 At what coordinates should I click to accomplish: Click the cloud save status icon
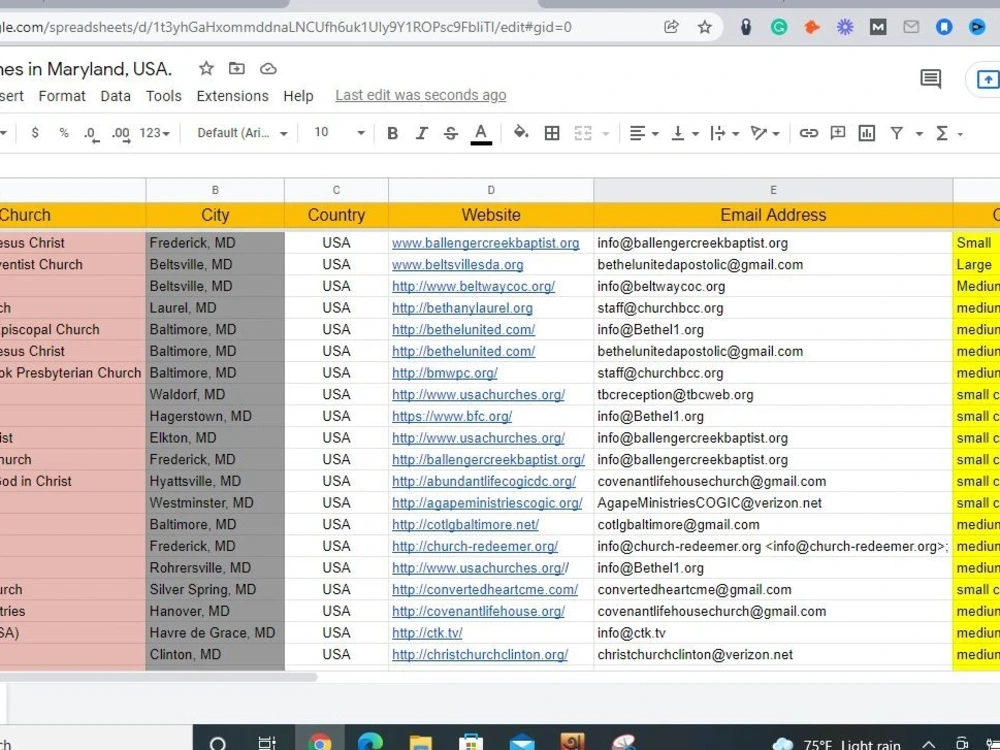268,68
